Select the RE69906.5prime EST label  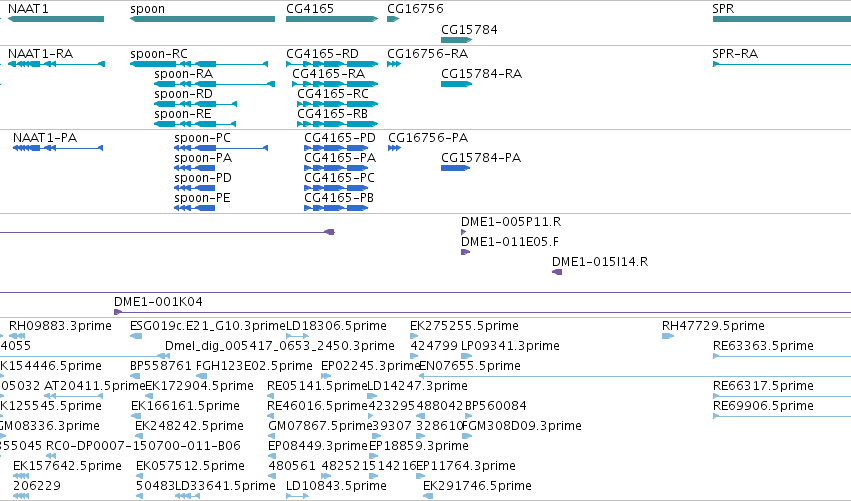[763, 407]
